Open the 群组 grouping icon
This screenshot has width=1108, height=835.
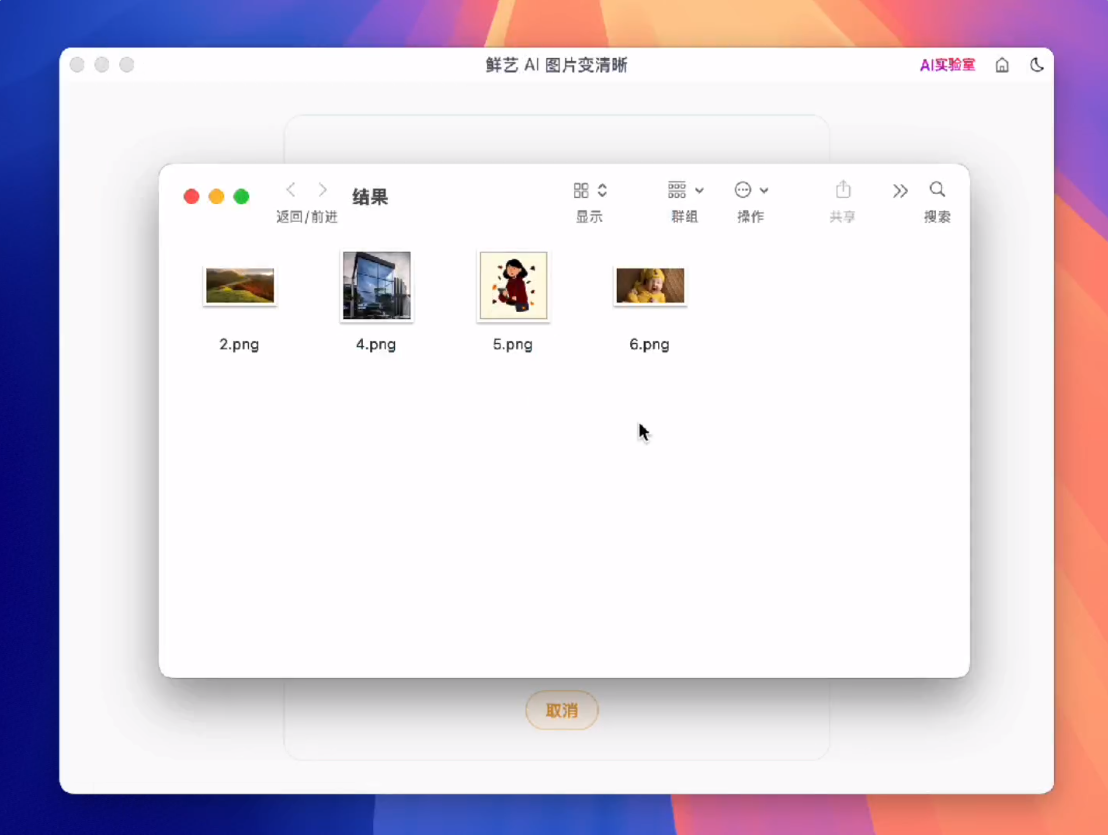pyautogui.click(x=676, y=190)
